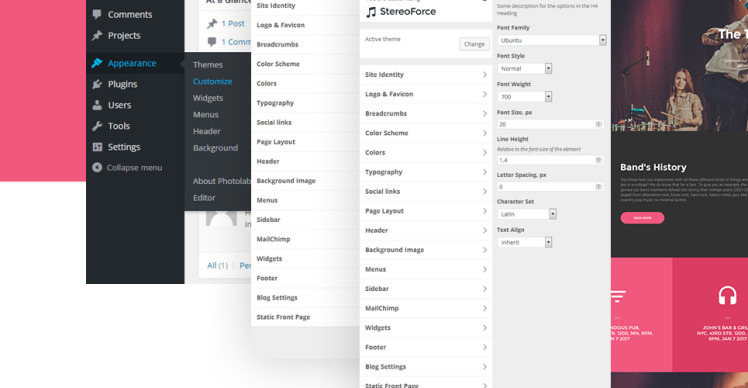Click the Projects pushpin icon
Screen dimensions: 748x388
97,35
